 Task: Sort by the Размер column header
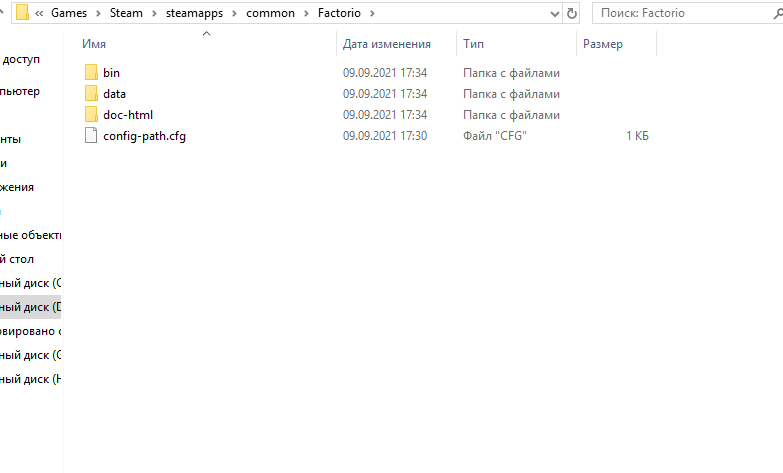click(x=603, y=44)
